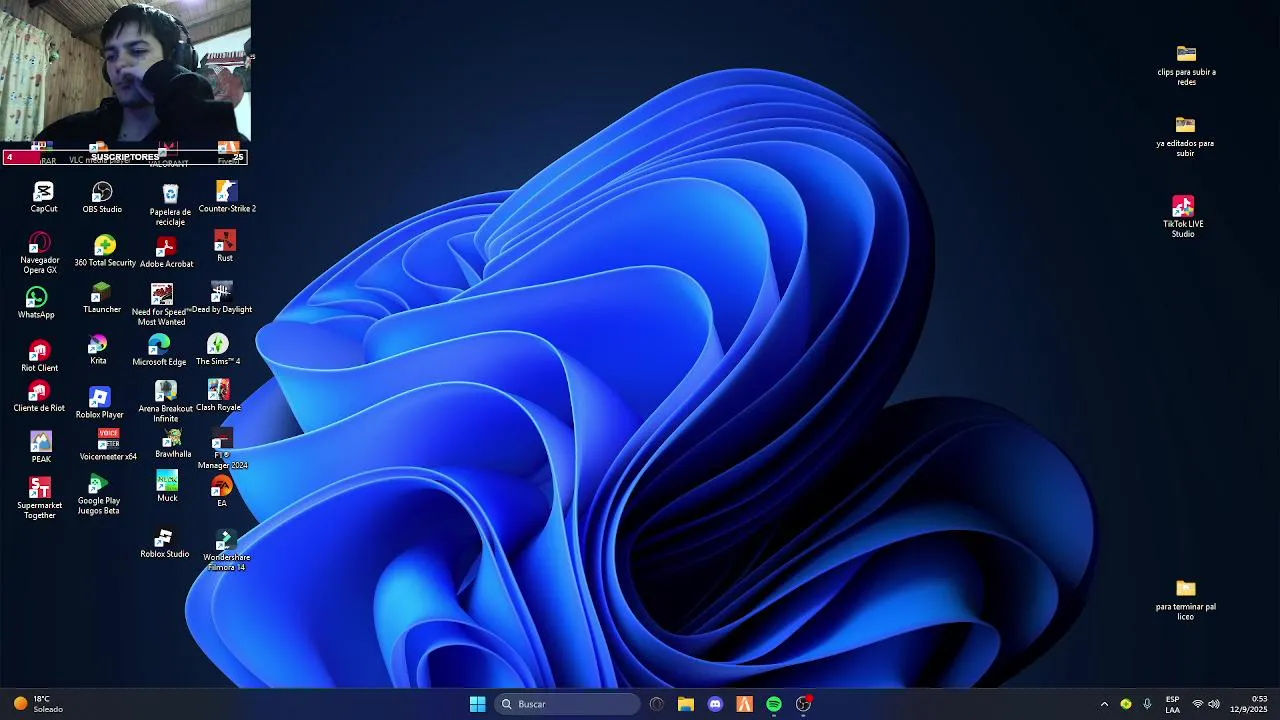Select the Brawlhalla icon

click(173, 444)
